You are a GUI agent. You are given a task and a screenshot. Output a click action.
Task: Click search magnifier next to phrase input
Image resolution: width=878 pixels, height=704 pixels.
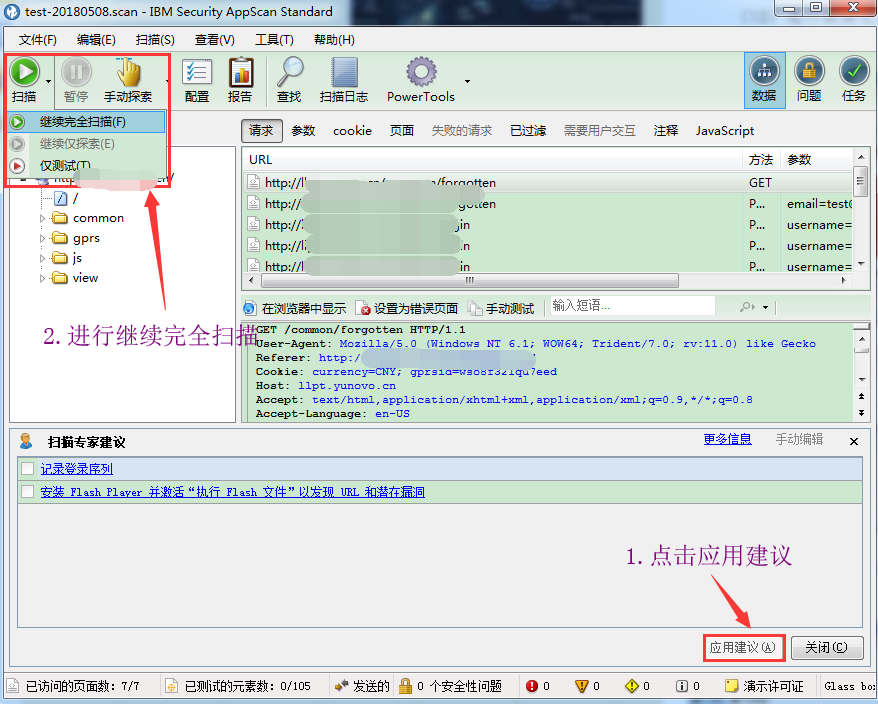746,307
